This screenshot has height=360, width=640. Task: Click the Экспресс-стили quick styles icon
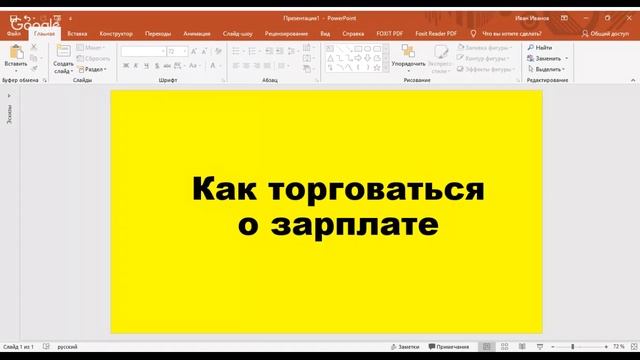point(440,52)
